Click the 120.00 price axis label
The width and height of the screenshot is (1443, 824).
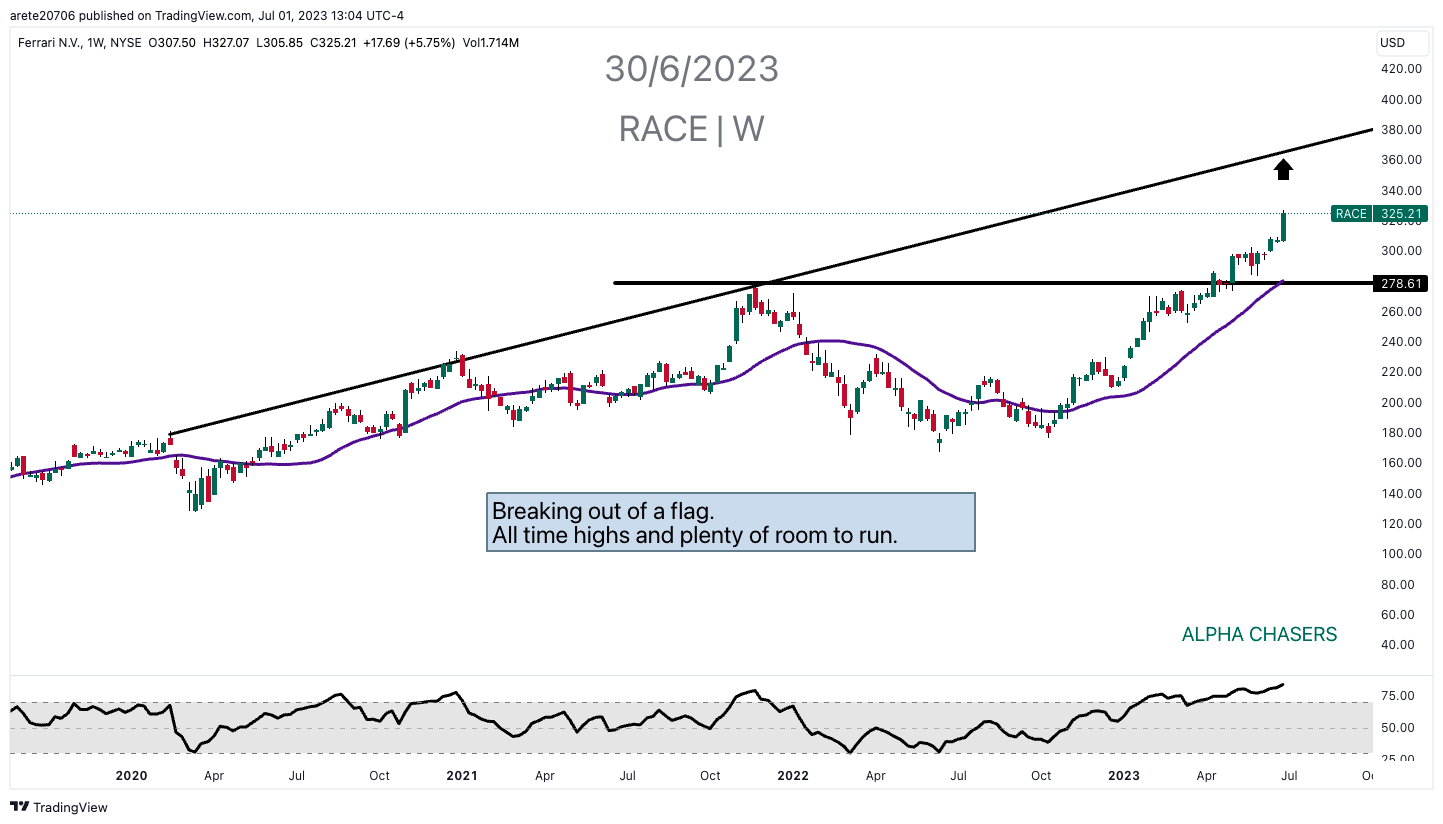1401,524
